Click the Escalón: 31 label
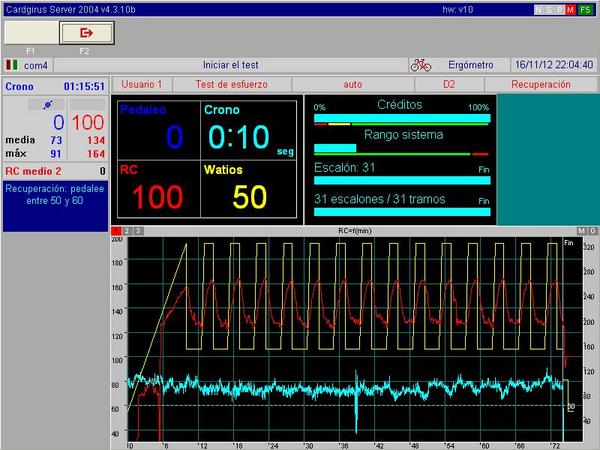Viewport: 600px width, 450px height. coord(344,168)
